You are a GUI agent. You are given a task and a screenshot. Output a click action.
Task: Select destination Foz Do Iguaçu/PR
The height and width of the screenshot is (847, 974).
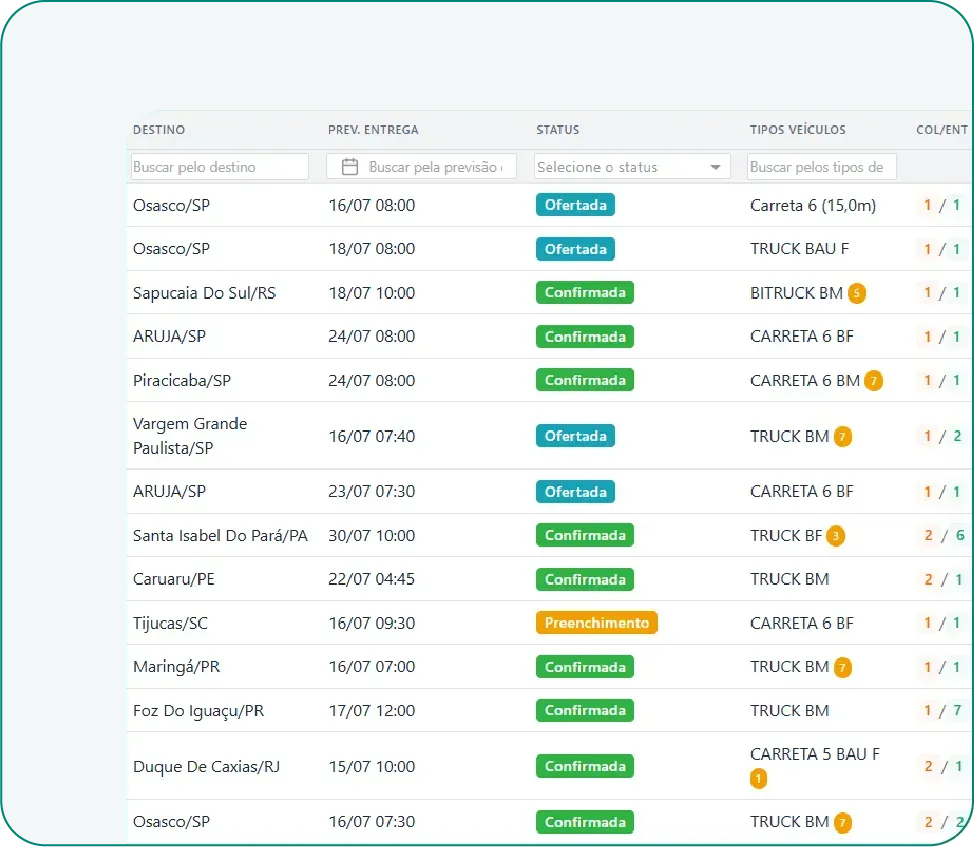[x=198, y=711]
